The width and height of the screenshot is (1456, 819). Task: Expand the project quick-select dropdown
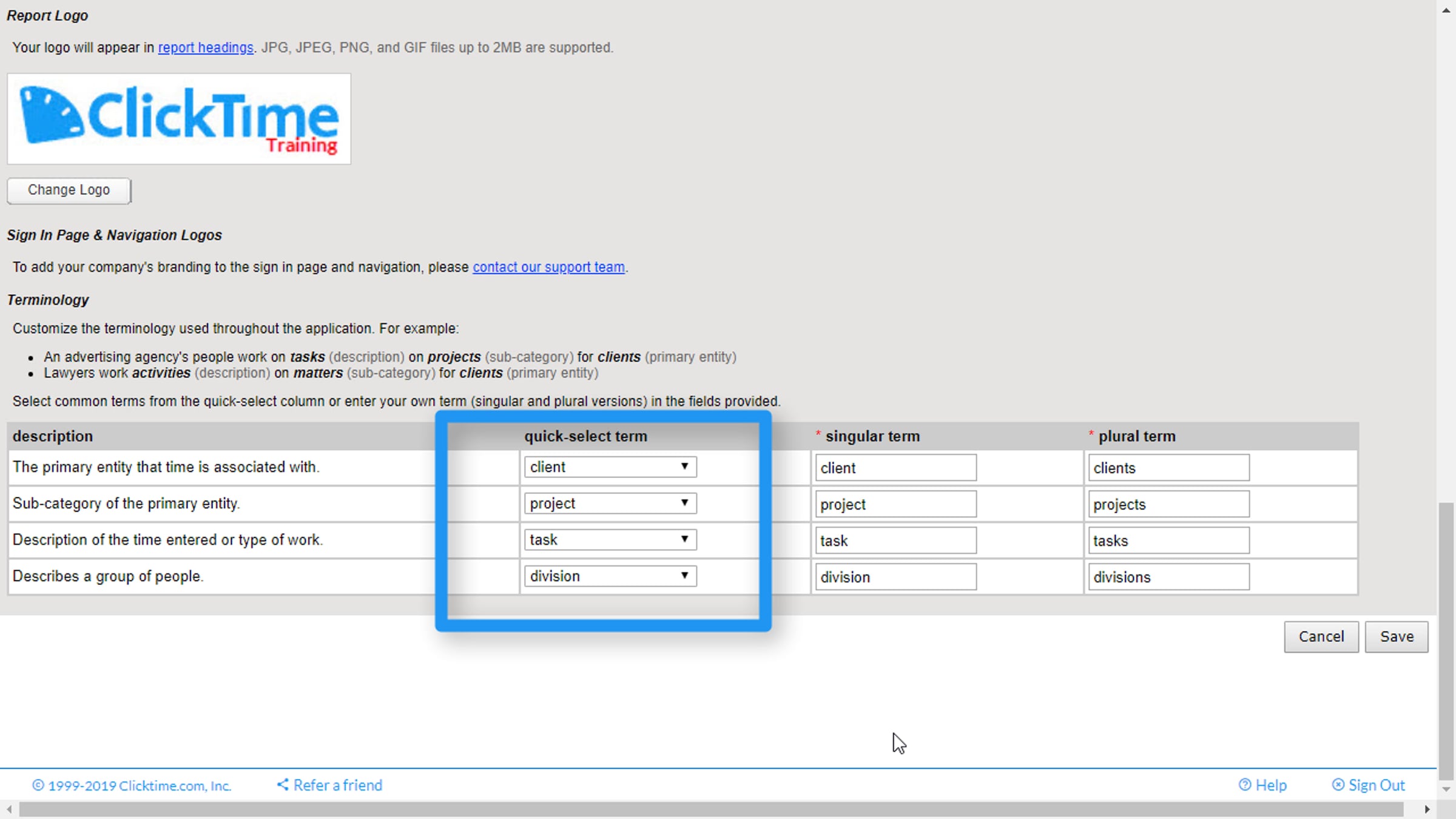coord(610,504)
